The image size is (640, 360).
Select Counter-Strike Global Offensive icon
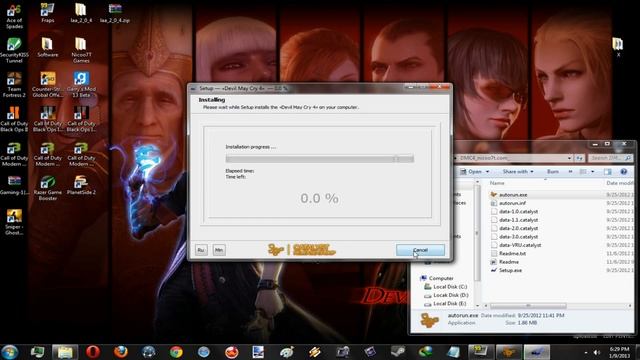coord(47,85)
